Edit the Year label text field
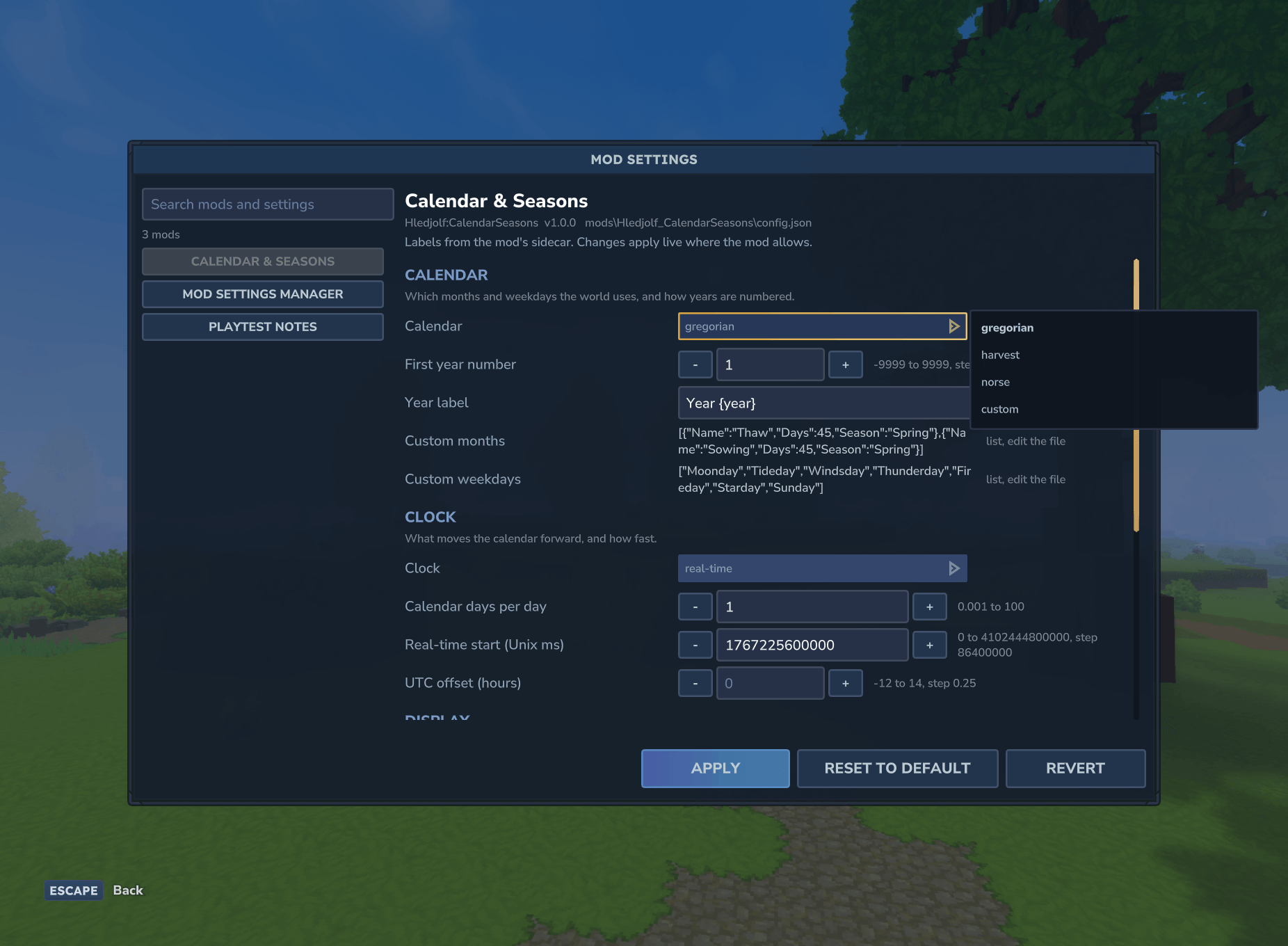 tap(824, 403)
